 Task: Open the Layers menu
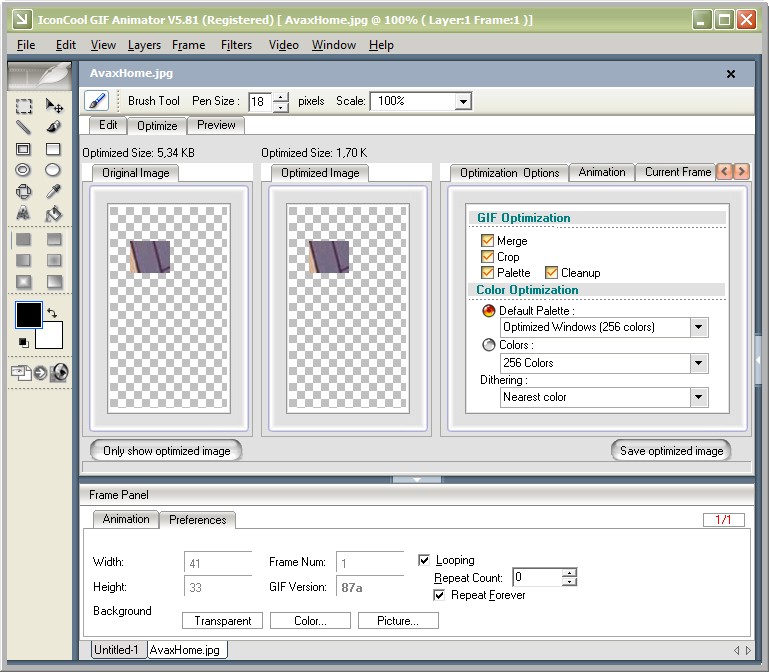pos(144,45)
